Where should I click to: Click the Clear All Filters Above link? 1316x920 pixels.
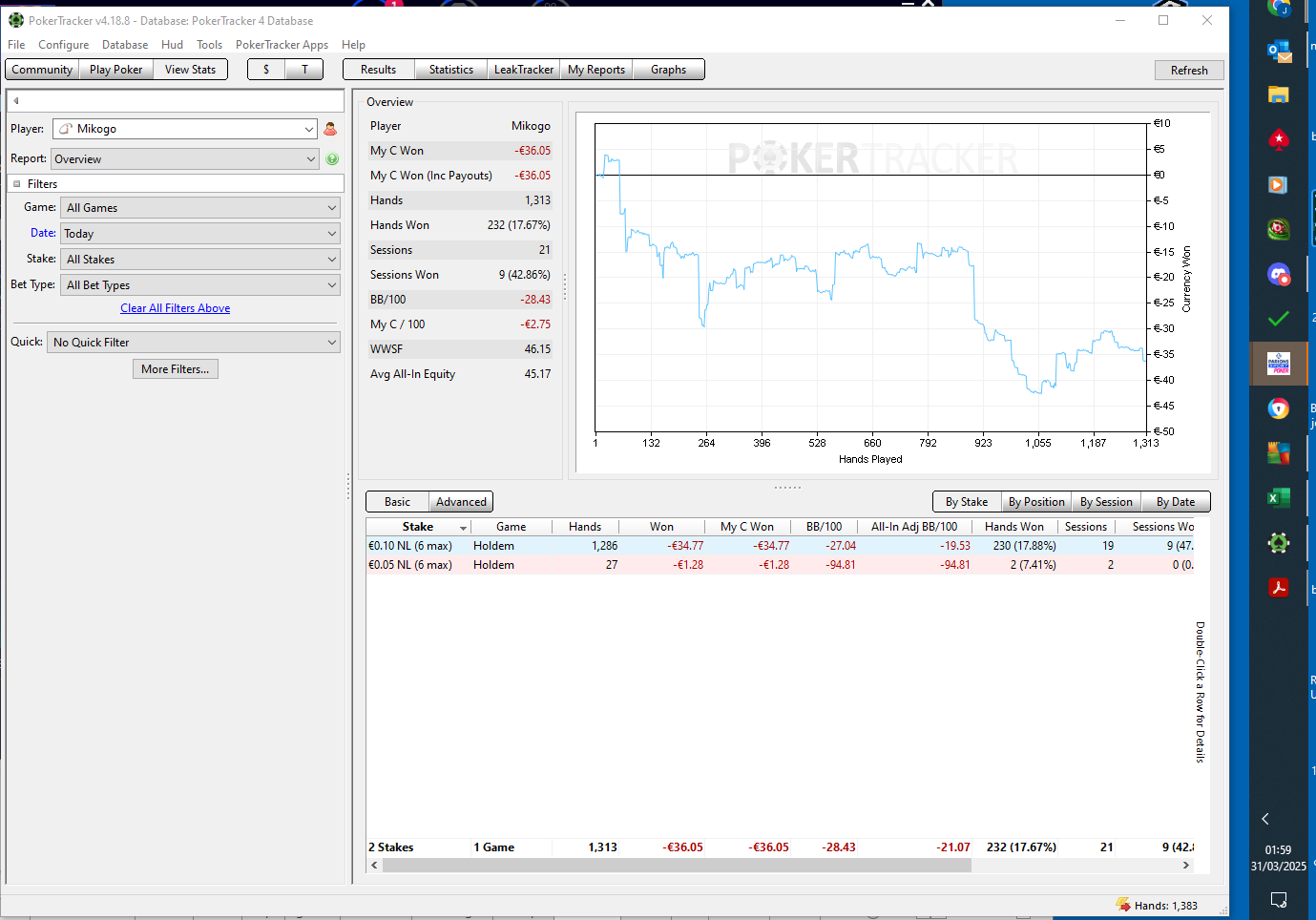pos(176,308)
